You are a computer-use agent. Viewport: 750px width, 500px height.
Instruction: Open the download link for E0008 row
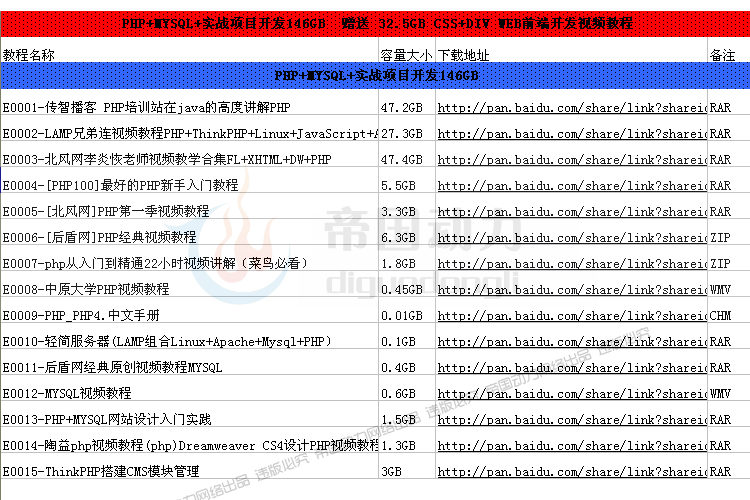click(572, 289)
